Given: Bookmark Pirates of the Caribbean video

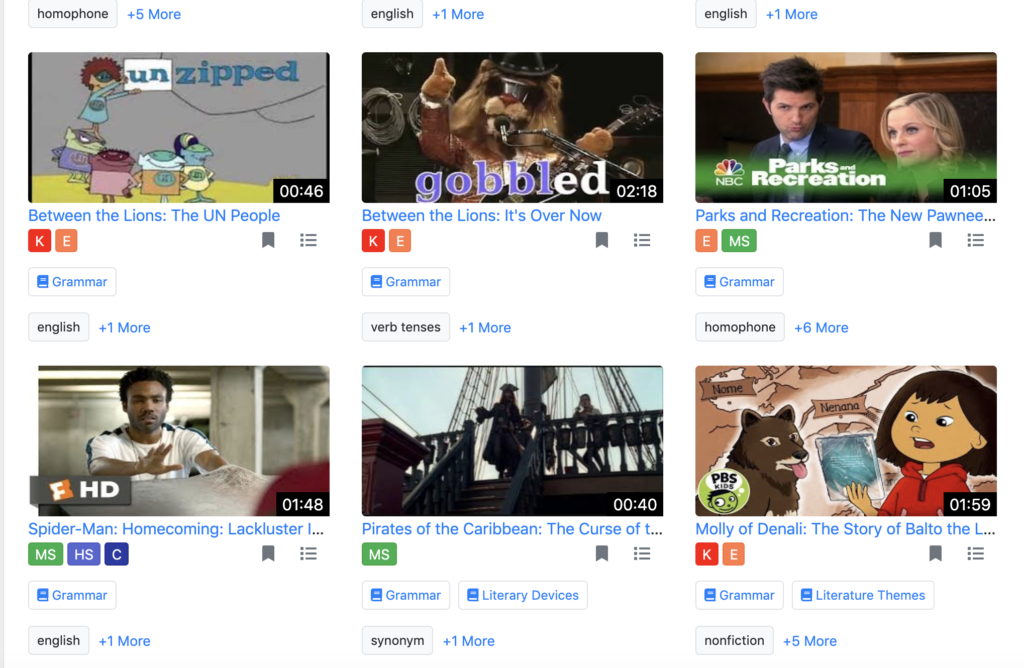Looking at the screenshot, I should pos(601,554).
